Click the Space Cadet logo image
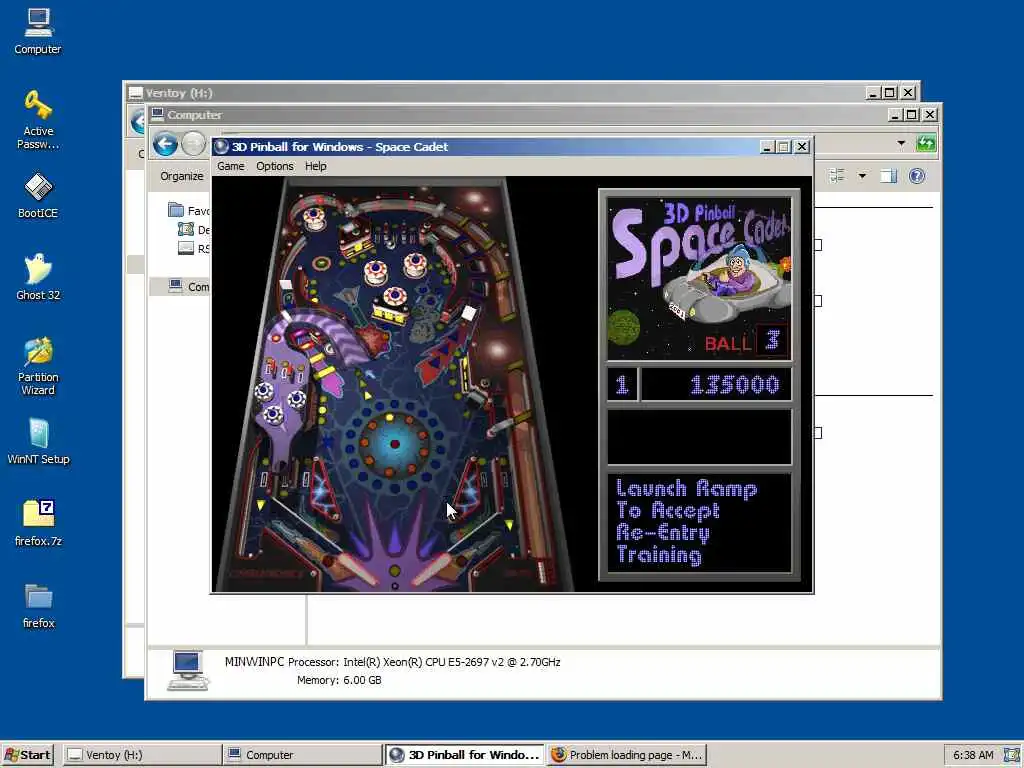1024x768 pixels. (699, 278)
